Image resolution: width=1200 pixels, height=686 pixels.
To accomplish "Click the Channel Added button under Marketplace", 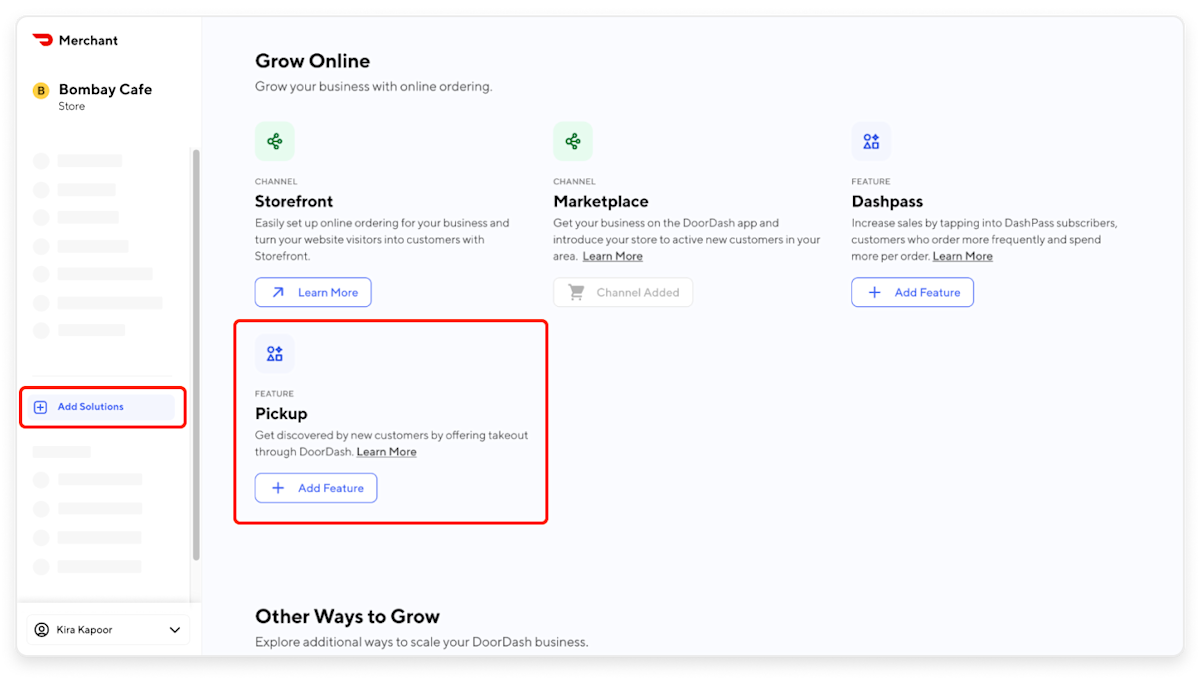I will pyautogui.click(x=623, y=292).
